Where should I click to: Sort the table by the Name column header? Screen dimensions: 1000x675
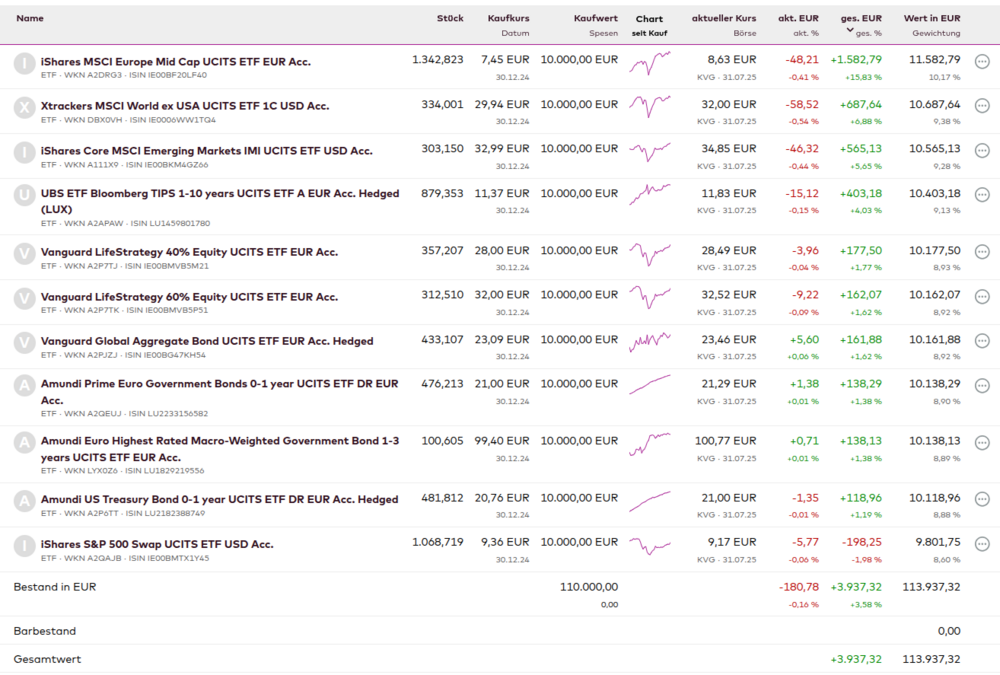click(30, 18)
